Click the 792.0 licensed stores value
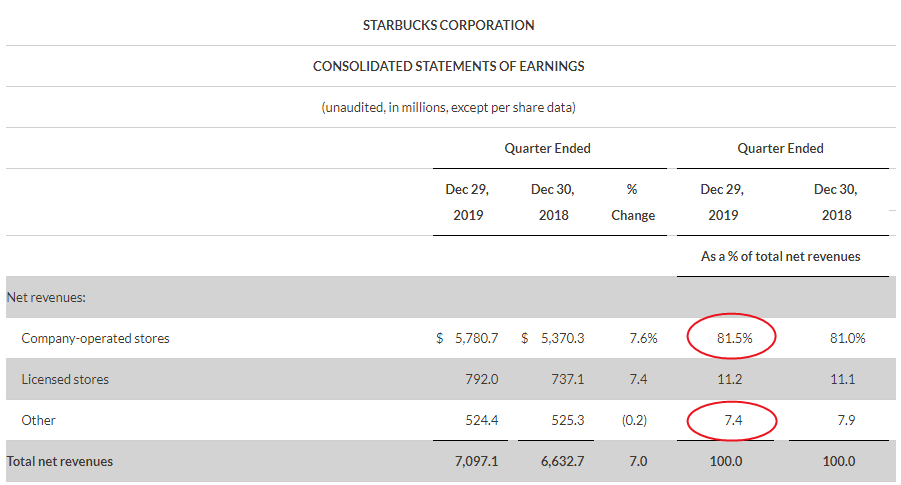Viewport: 901px width, 485px height. (x=482, y=379)
